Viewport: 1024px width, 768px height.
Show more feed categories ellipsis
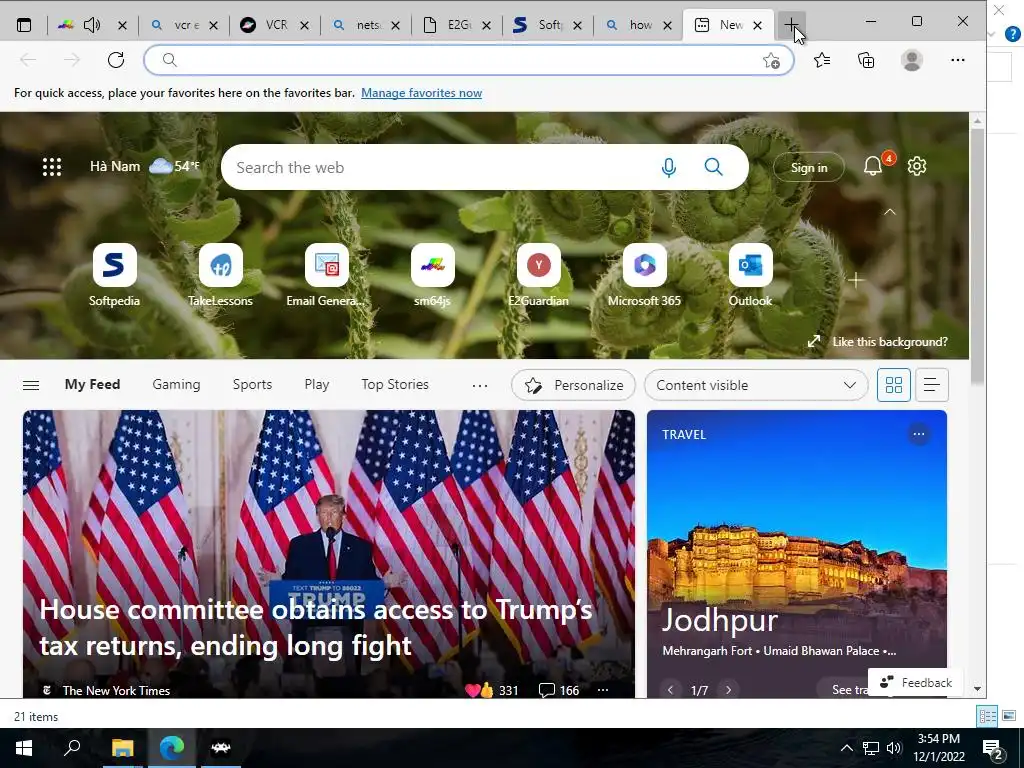(480, 385)
